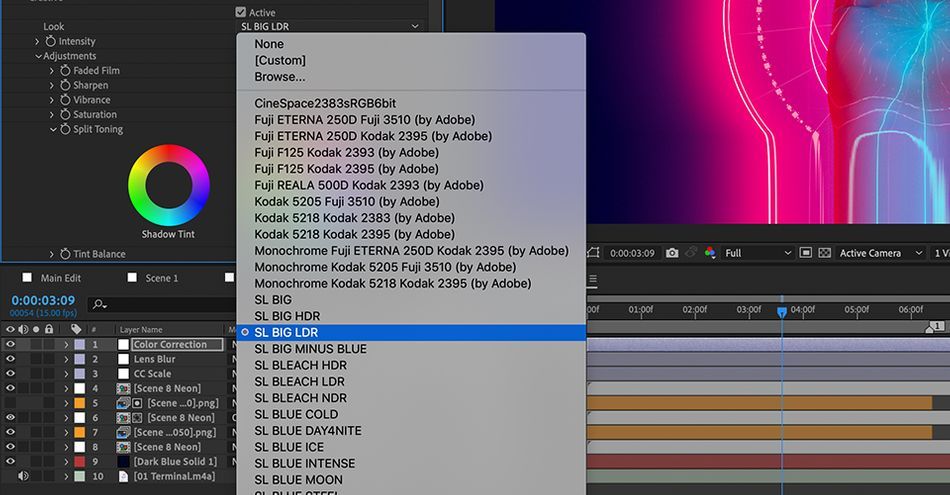Click the Faded Film stopwatch icon
950x495 pixels.
[x=65, y=70]
